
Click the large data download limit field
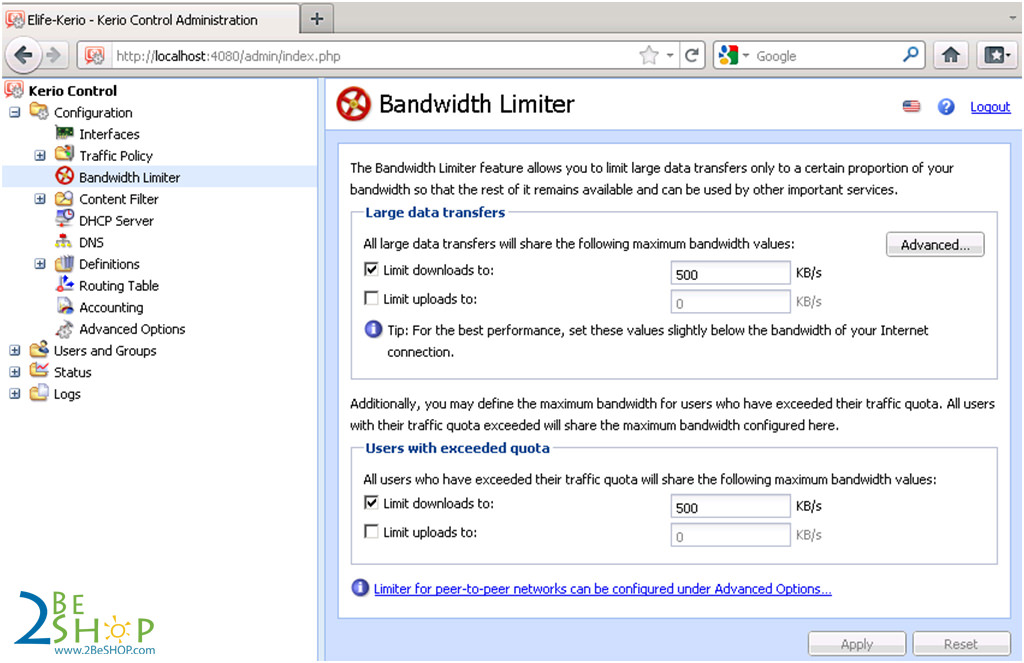pos(730,273)
